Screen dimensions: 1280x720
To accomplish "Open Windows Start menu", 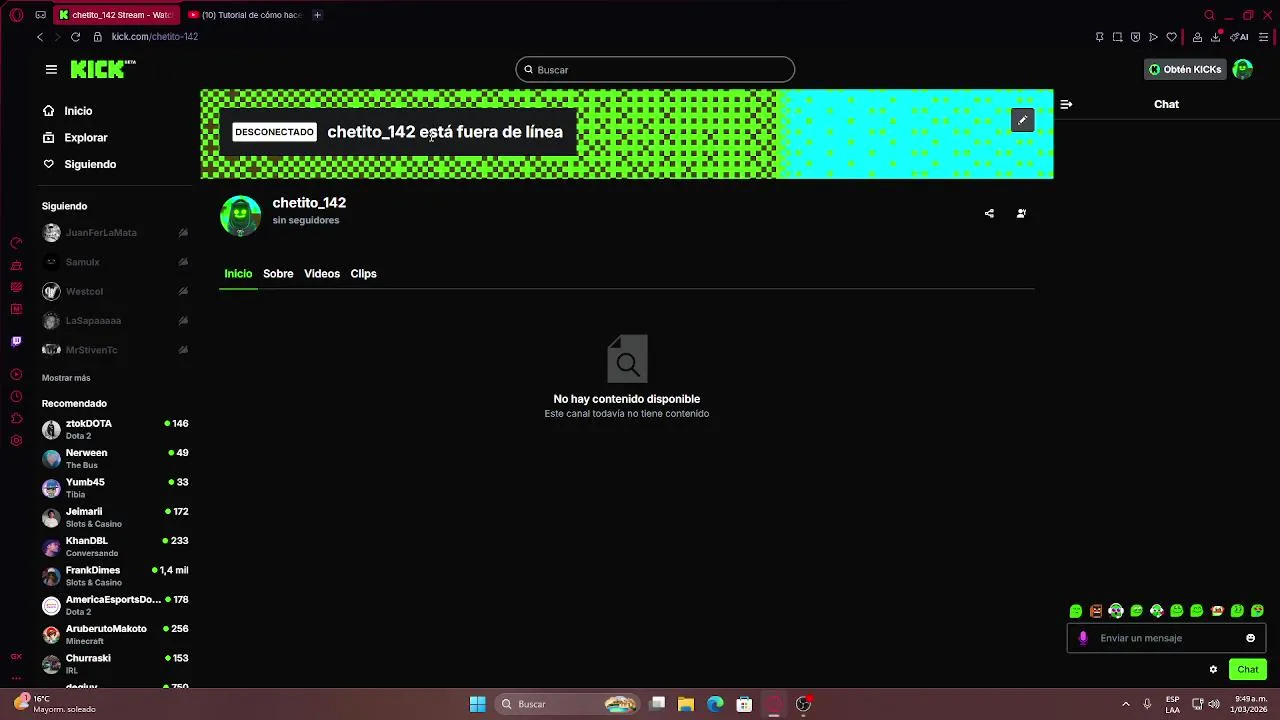I will (477, 704).
